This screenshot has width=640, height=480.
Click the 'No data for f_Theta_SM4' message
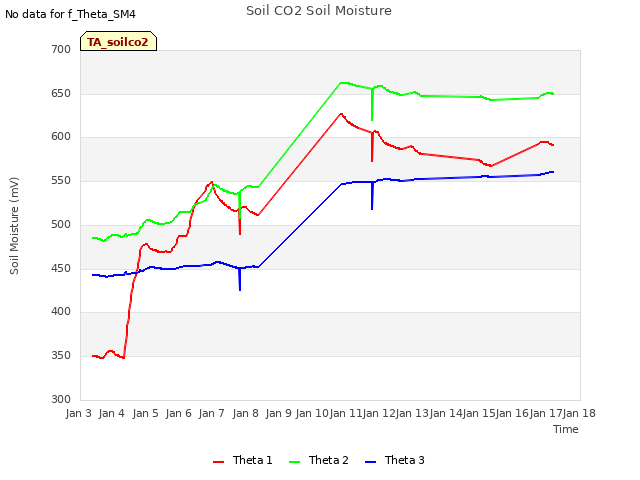[70, 14]
